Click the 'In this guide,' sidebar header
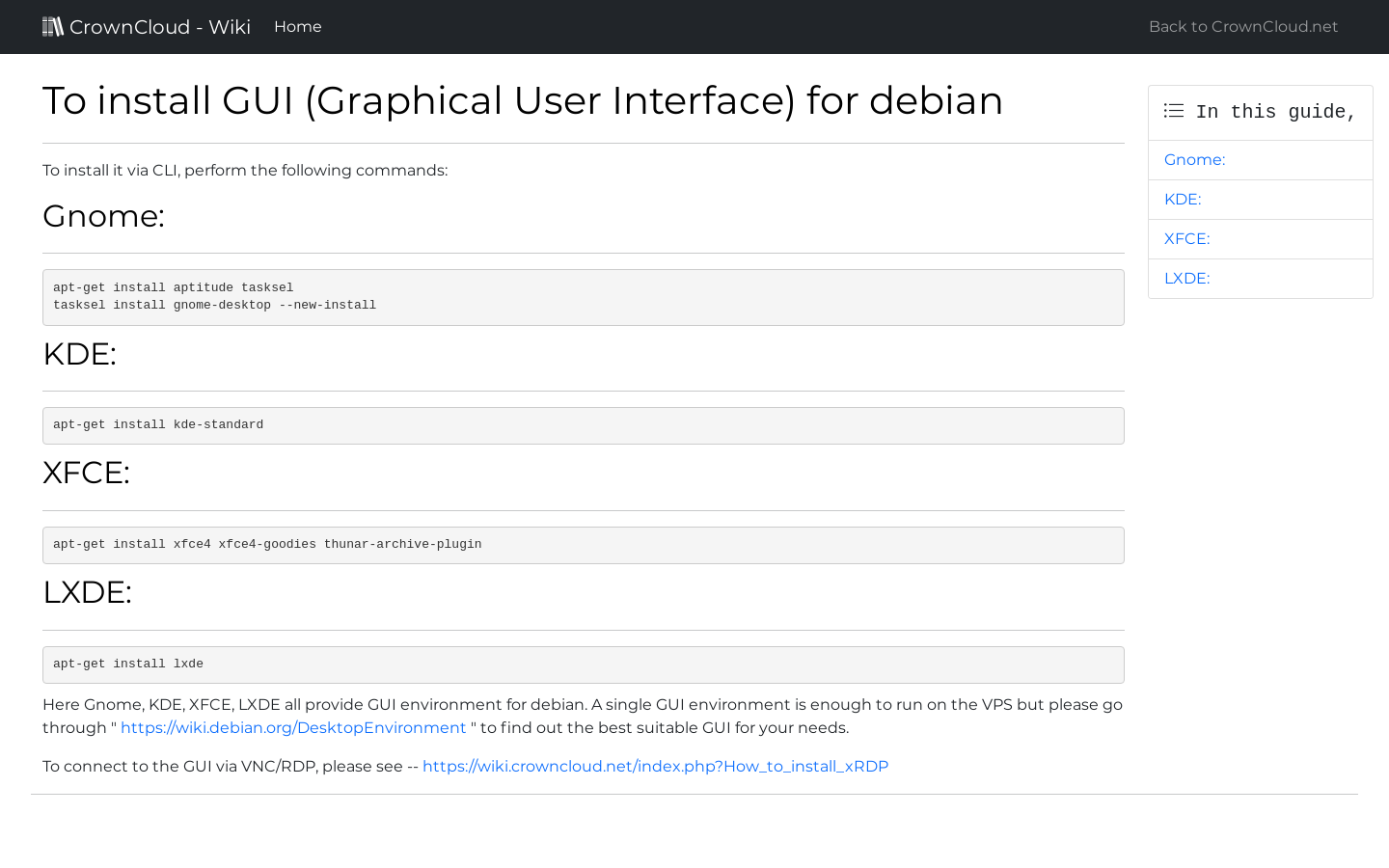The image size is (1389, 868). (1261, 113)
